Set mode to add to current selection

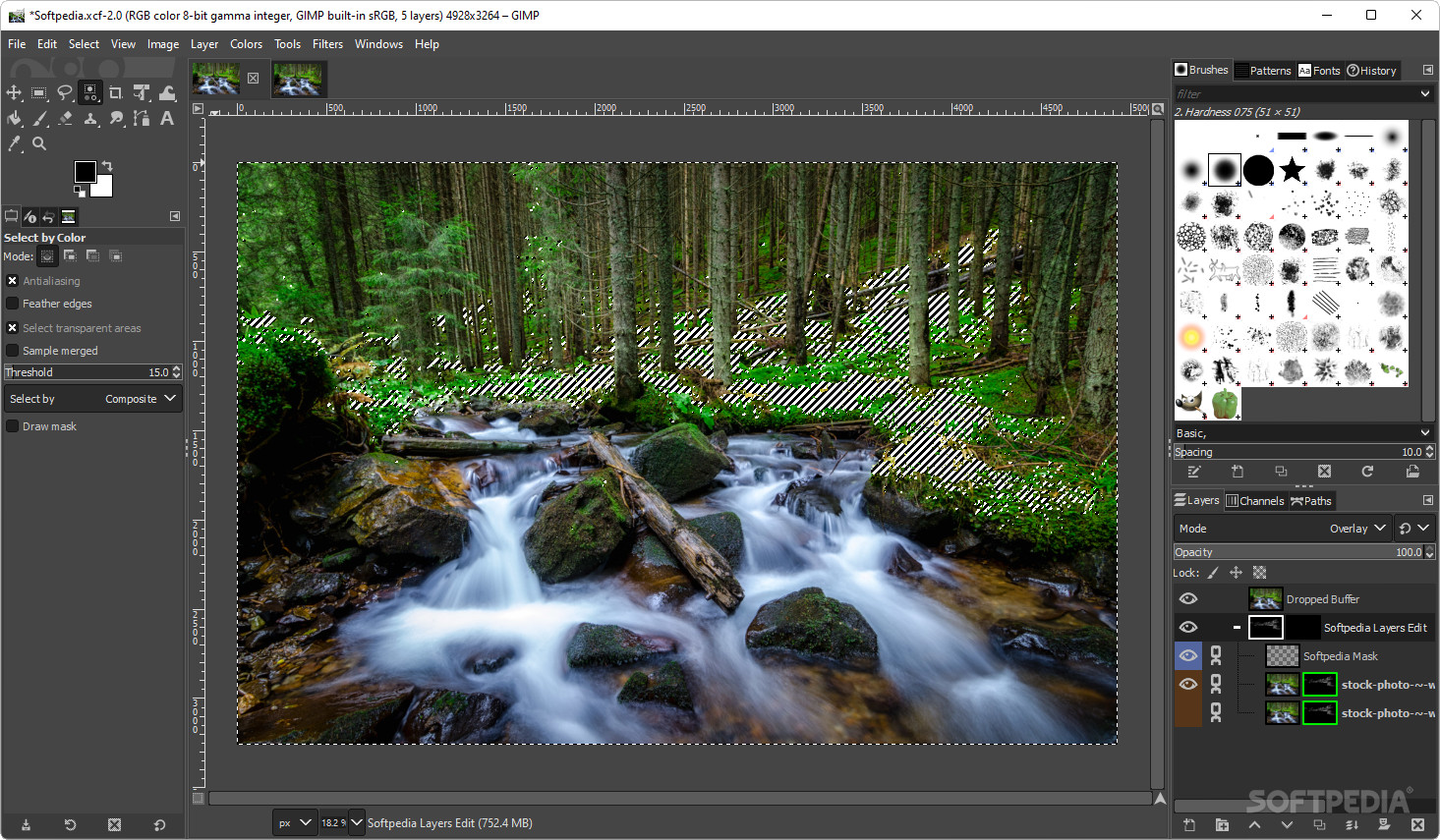pyautogui.click(x=70, y=256)
